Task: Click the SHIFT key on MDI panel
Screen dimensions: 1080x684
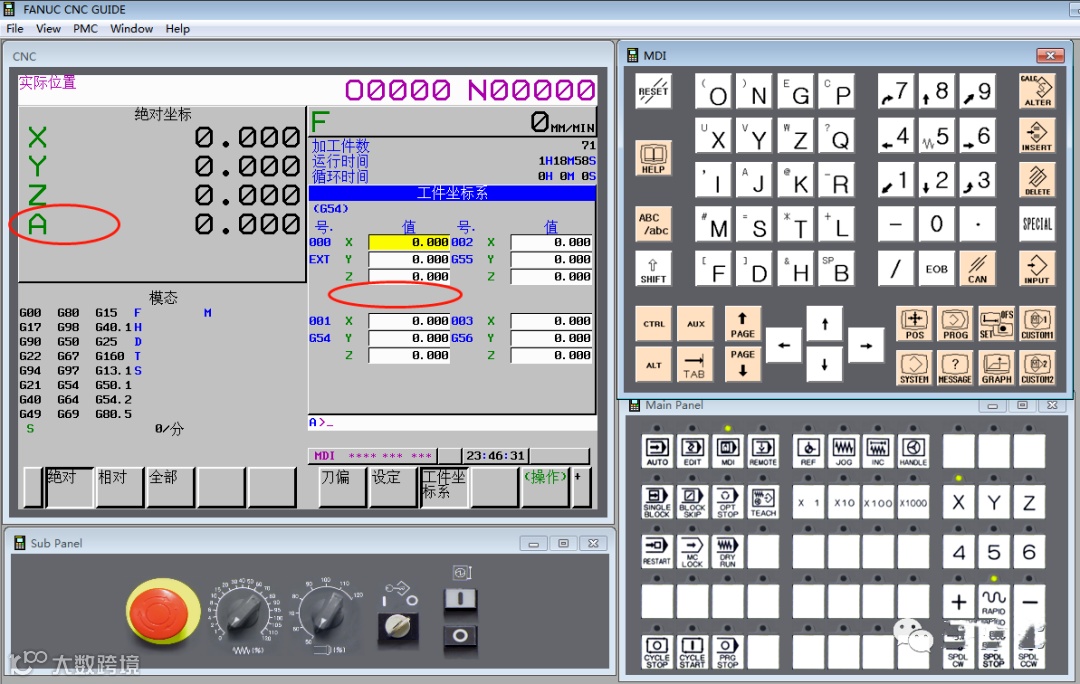Action: point(653,269)
